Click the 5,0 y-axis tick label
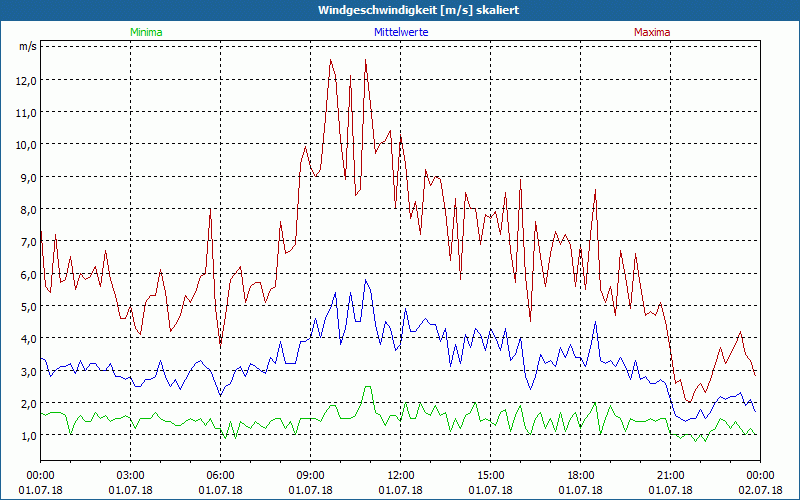This screenshot has width=800, height=500. coord(25,306)
